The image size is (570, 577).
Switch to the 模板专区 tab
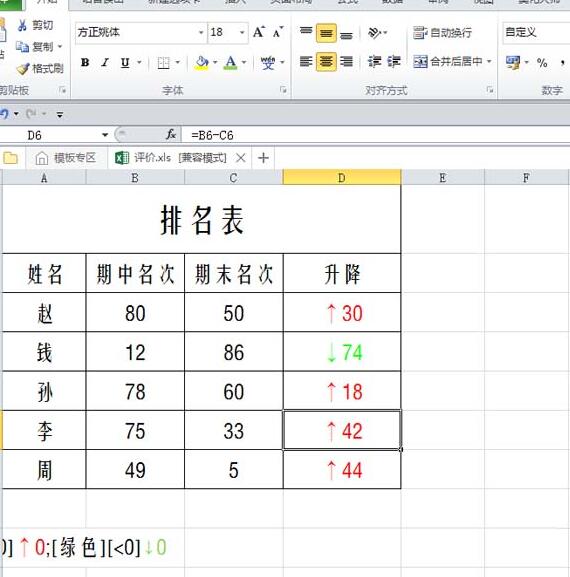66,158
